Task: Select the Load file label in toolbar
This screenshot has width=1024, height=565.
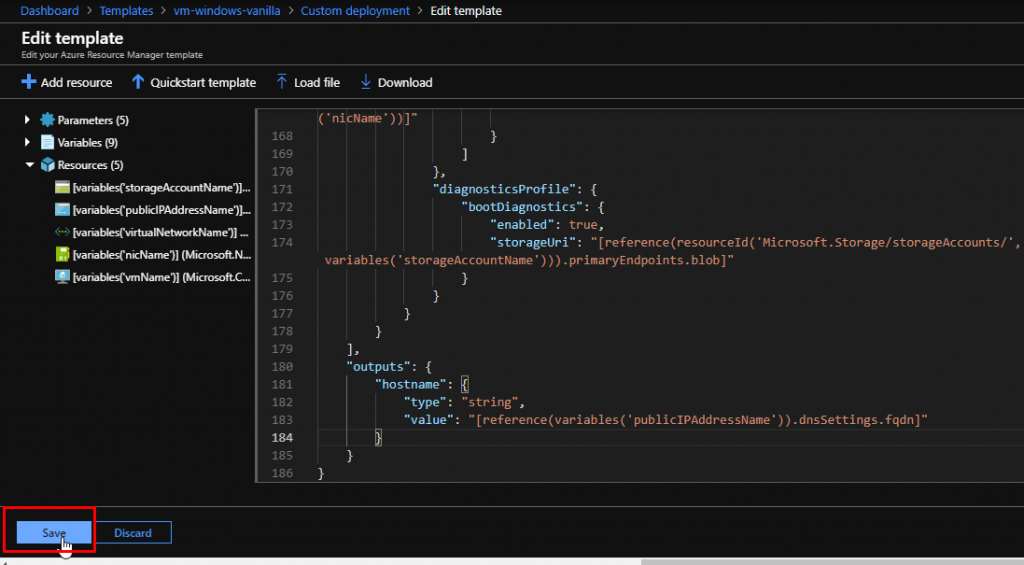Action: (317, 82)
